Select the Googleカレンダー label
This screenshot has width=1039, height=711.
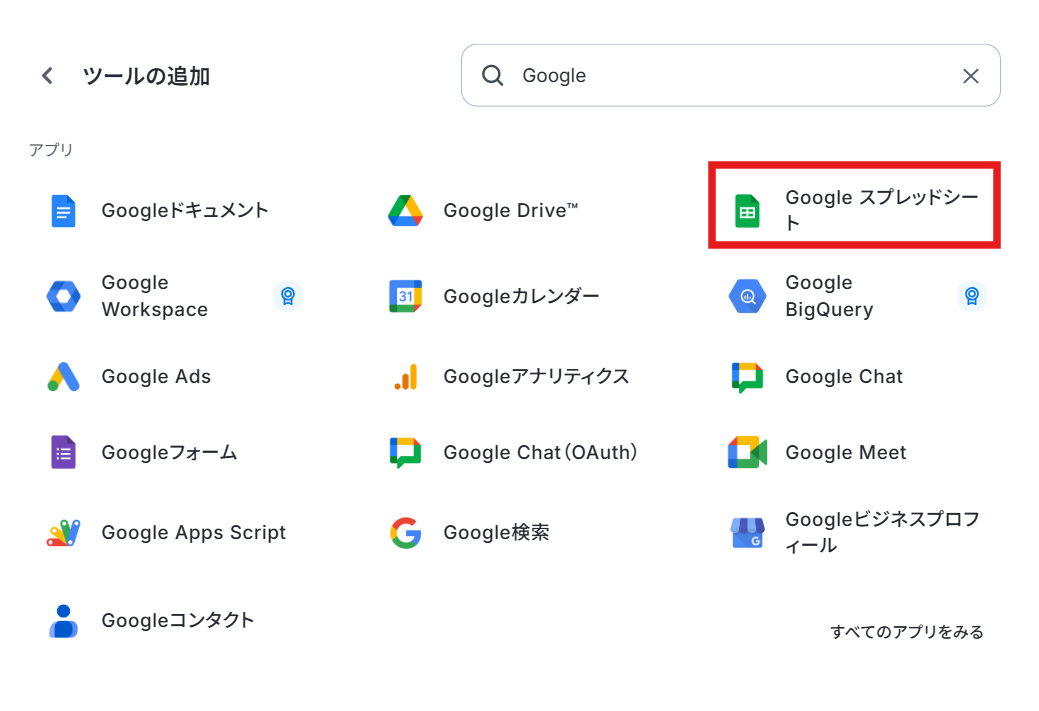(x=521, y=296)
